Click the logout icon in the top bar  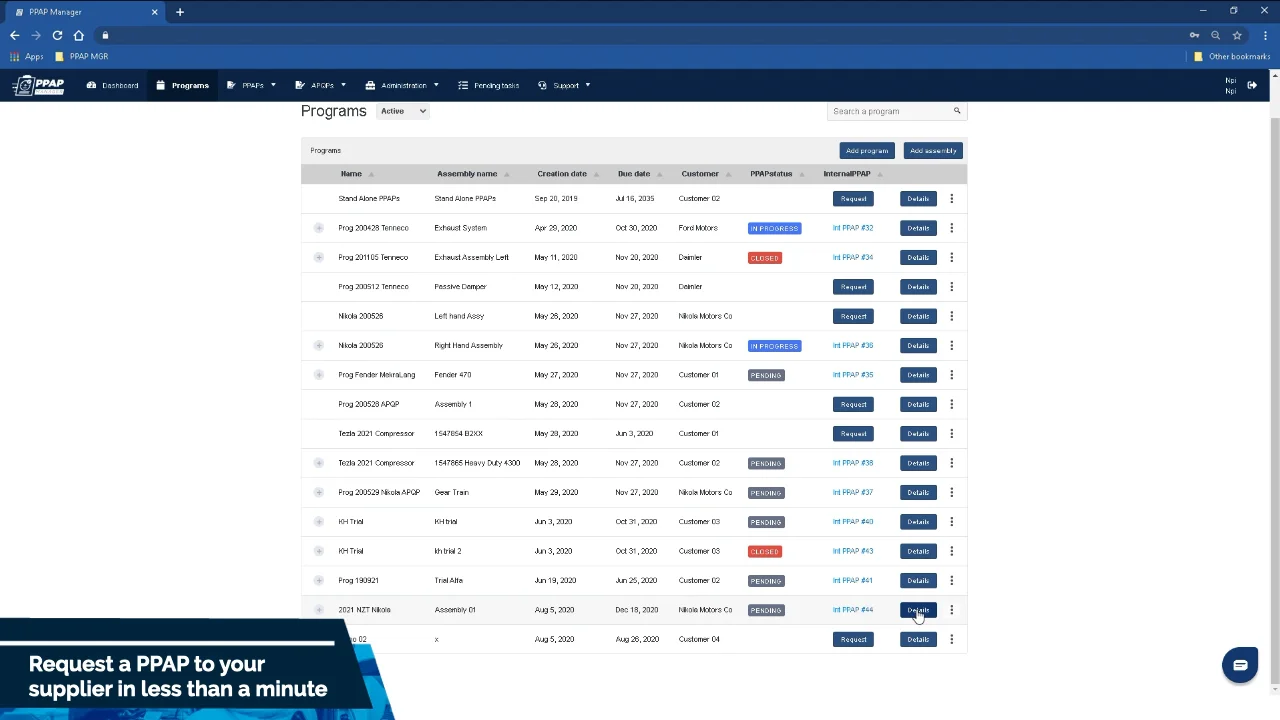[x=1252, y=85]
